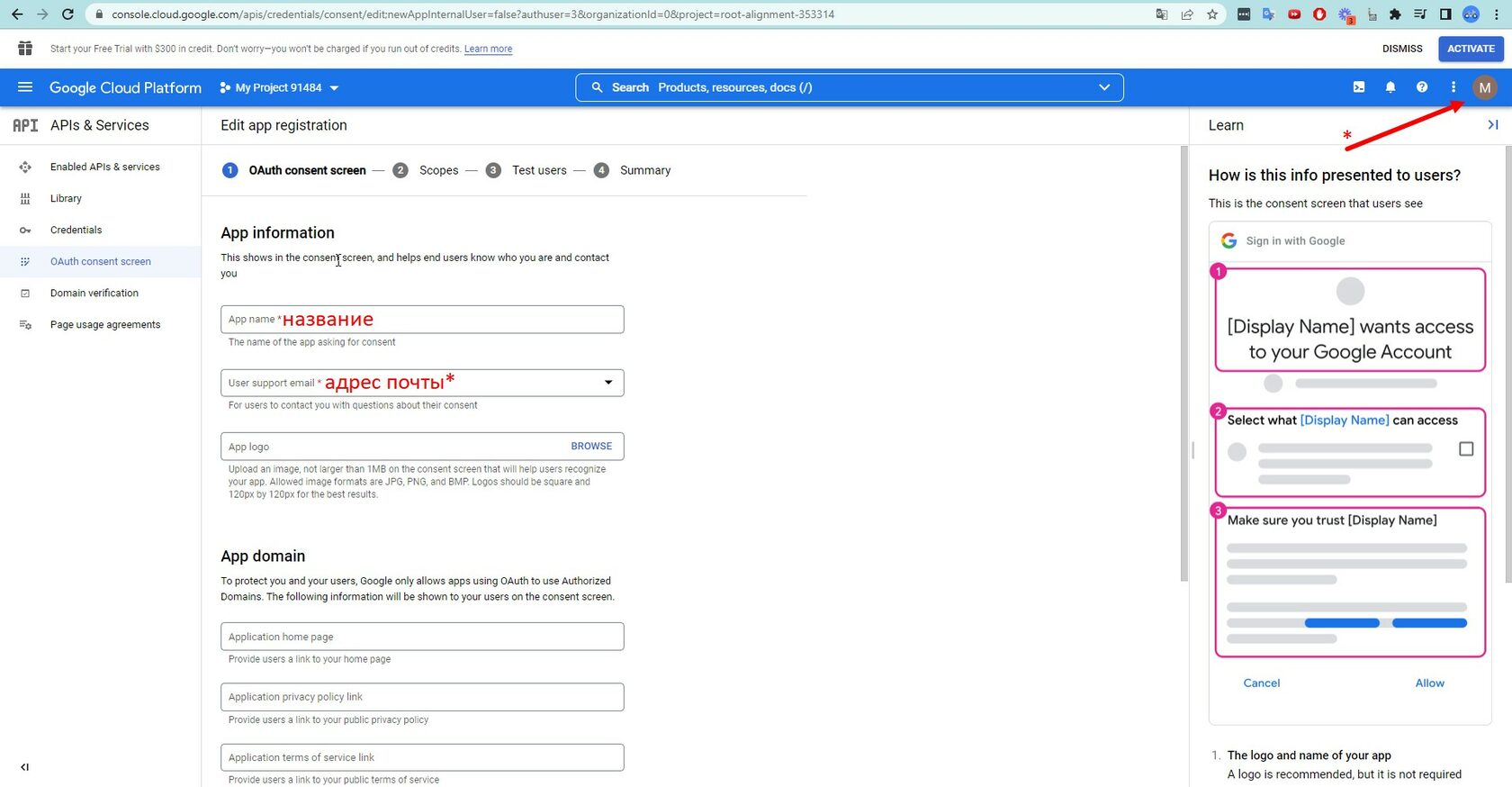Click the main form vertical scrollbar
1512x787 pixels.
pos(1184,364)
